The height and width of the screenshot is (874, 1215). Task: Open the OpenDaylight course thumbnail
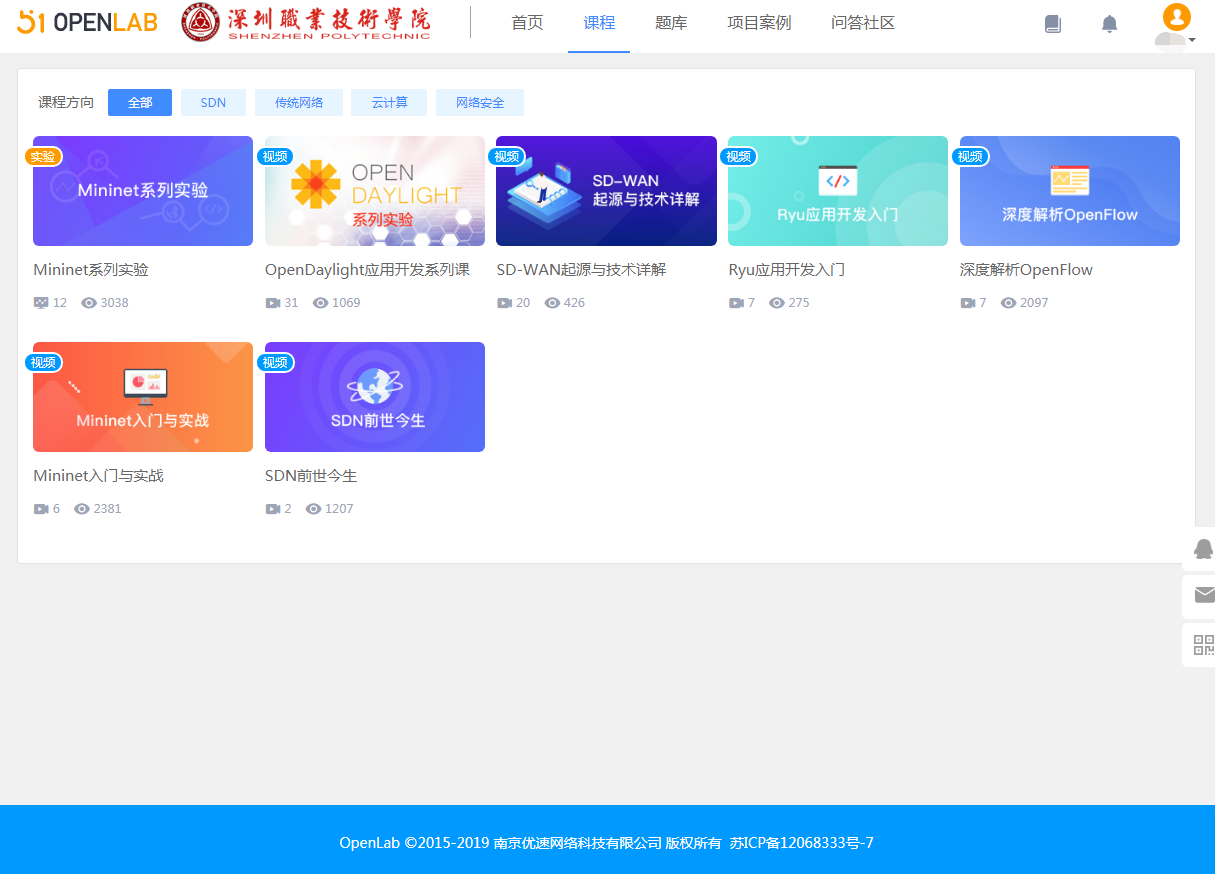375,191
